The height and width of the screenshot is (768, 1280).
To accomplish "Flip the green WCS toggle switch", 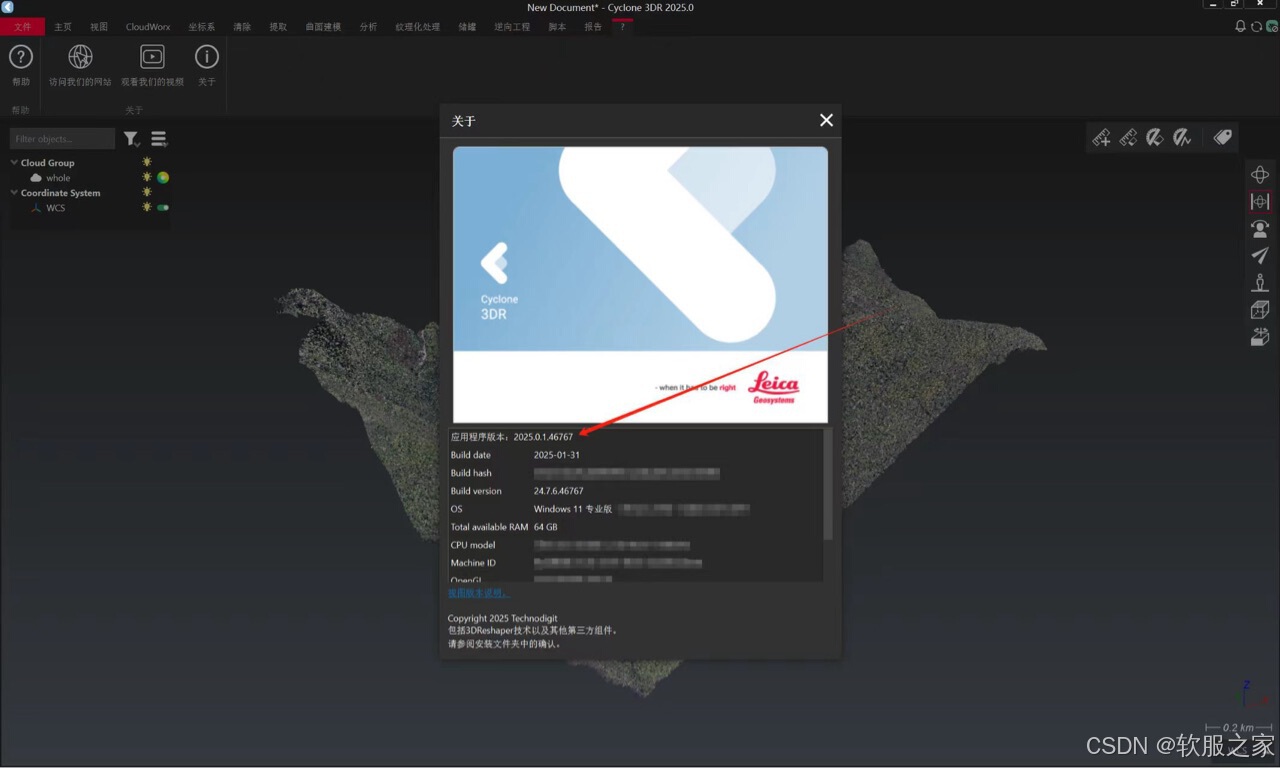I will (163, 208).
